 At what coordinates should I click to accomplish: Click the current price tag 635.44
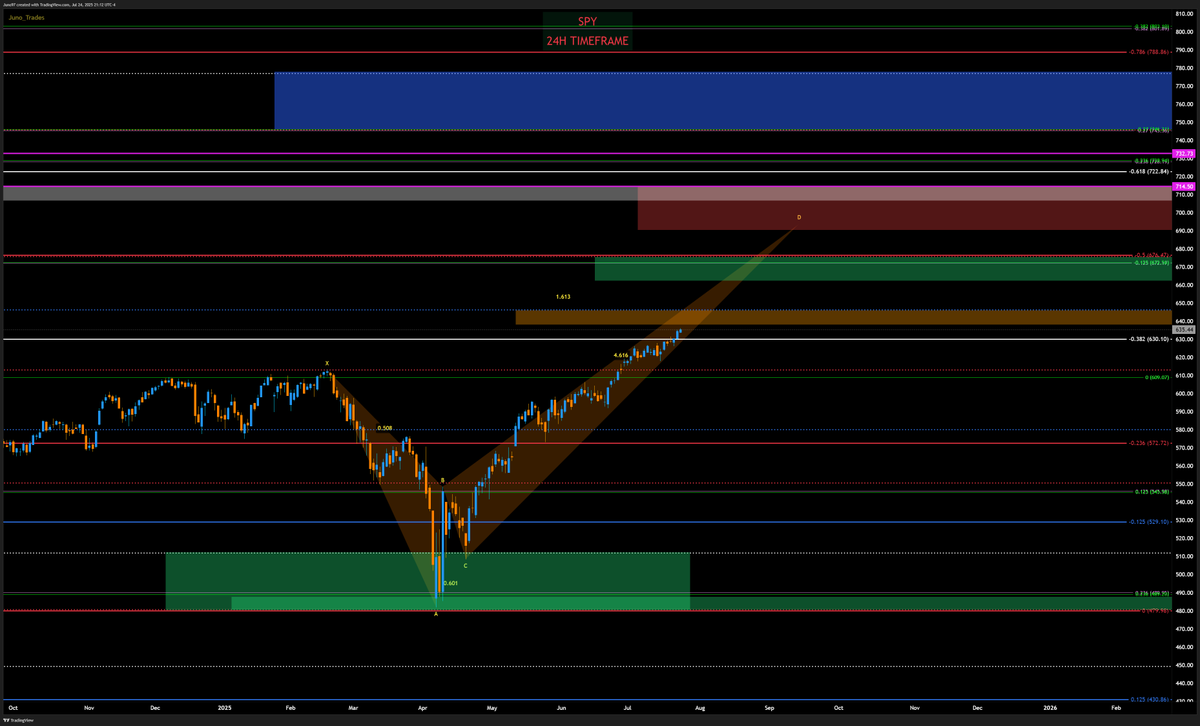(1184, 329)
